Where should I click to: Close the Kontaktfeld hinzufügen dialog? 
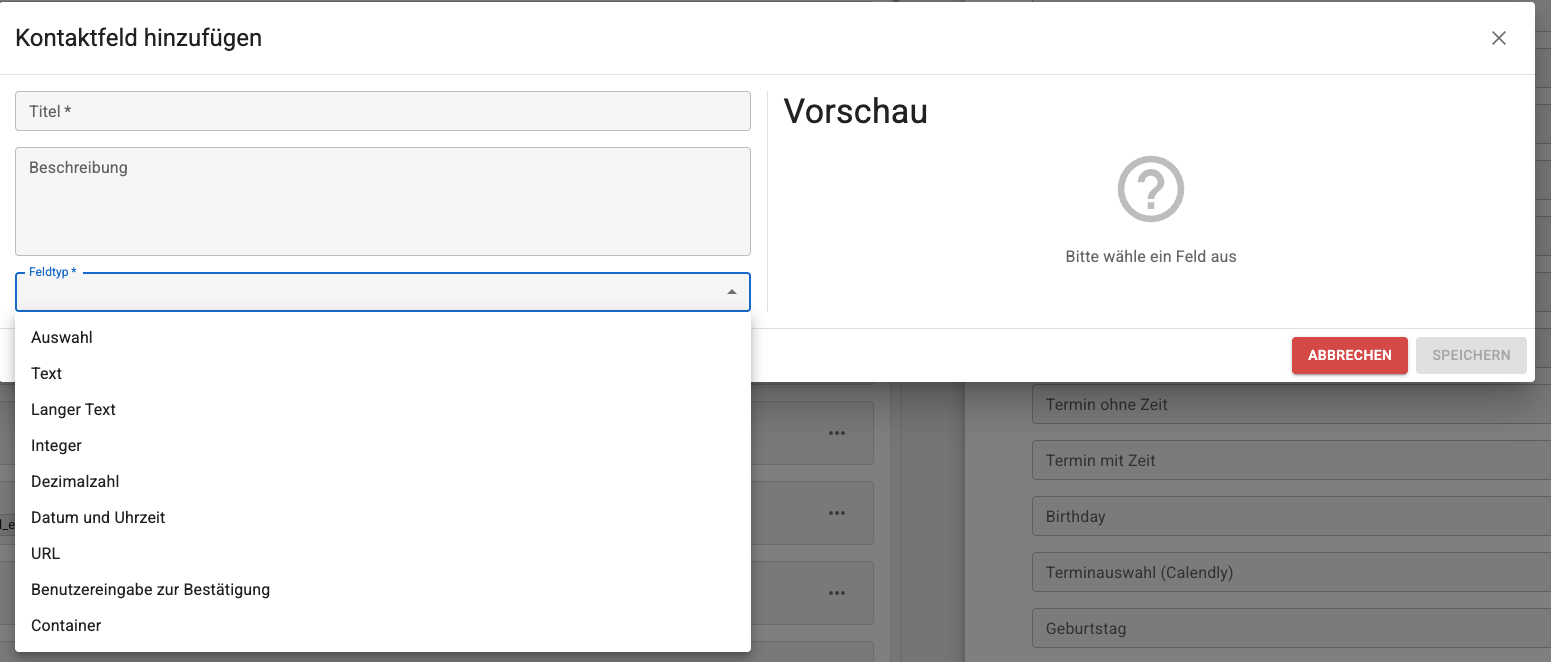1498,39
